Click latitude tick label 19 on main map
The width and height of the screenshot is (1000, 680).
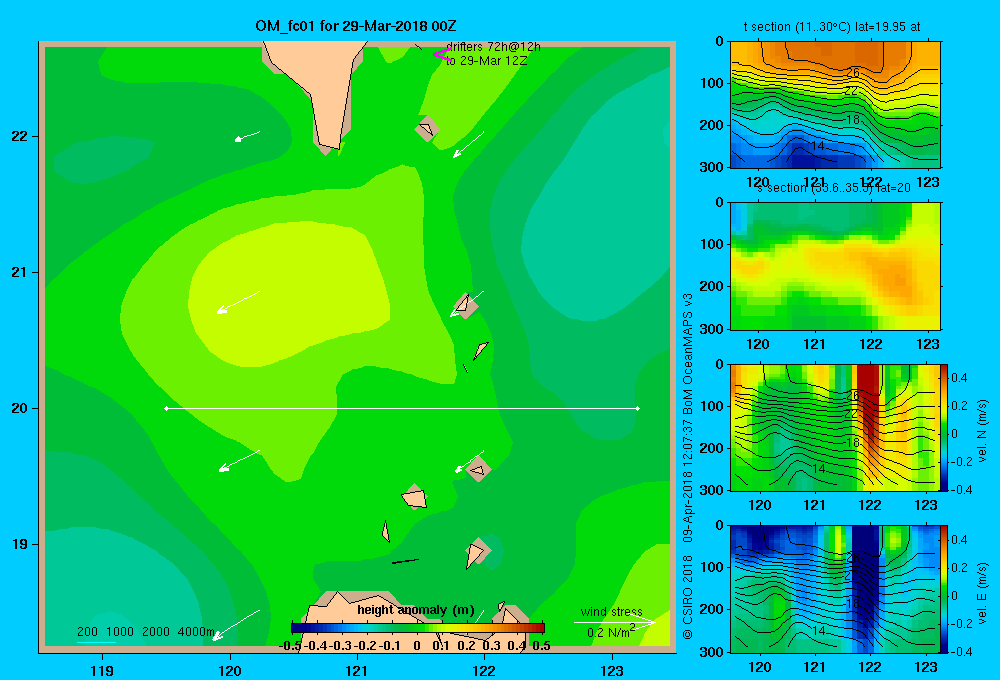point(20,544)
